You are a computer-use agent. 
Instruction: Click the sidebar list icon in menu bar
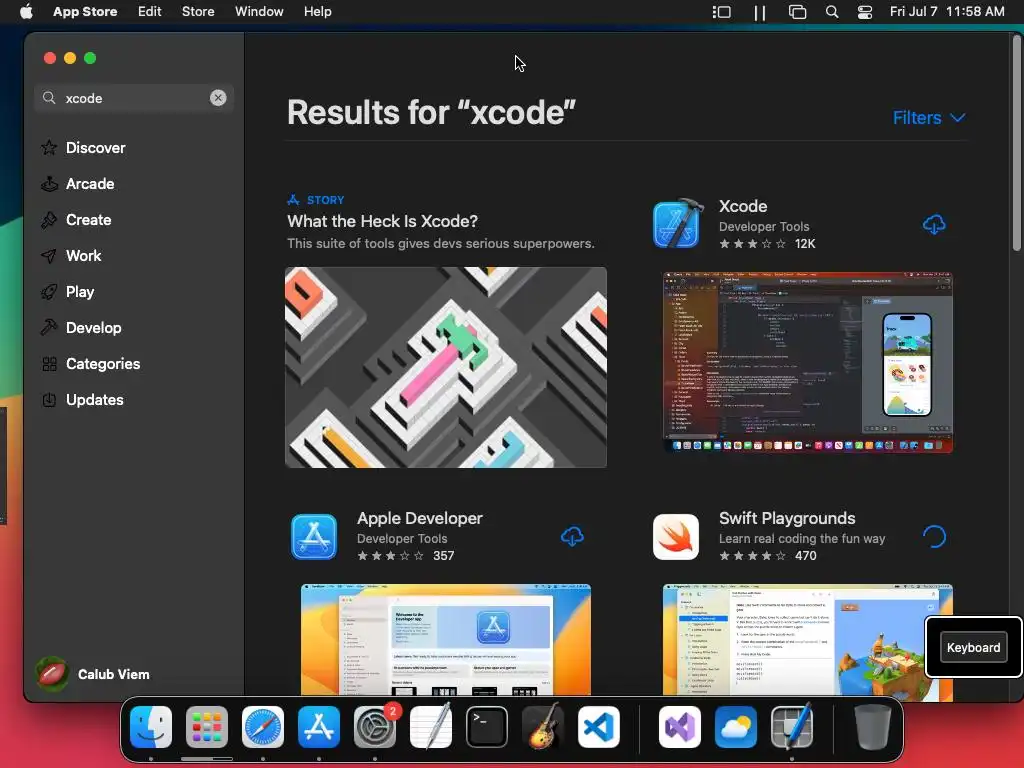(721, 11)
